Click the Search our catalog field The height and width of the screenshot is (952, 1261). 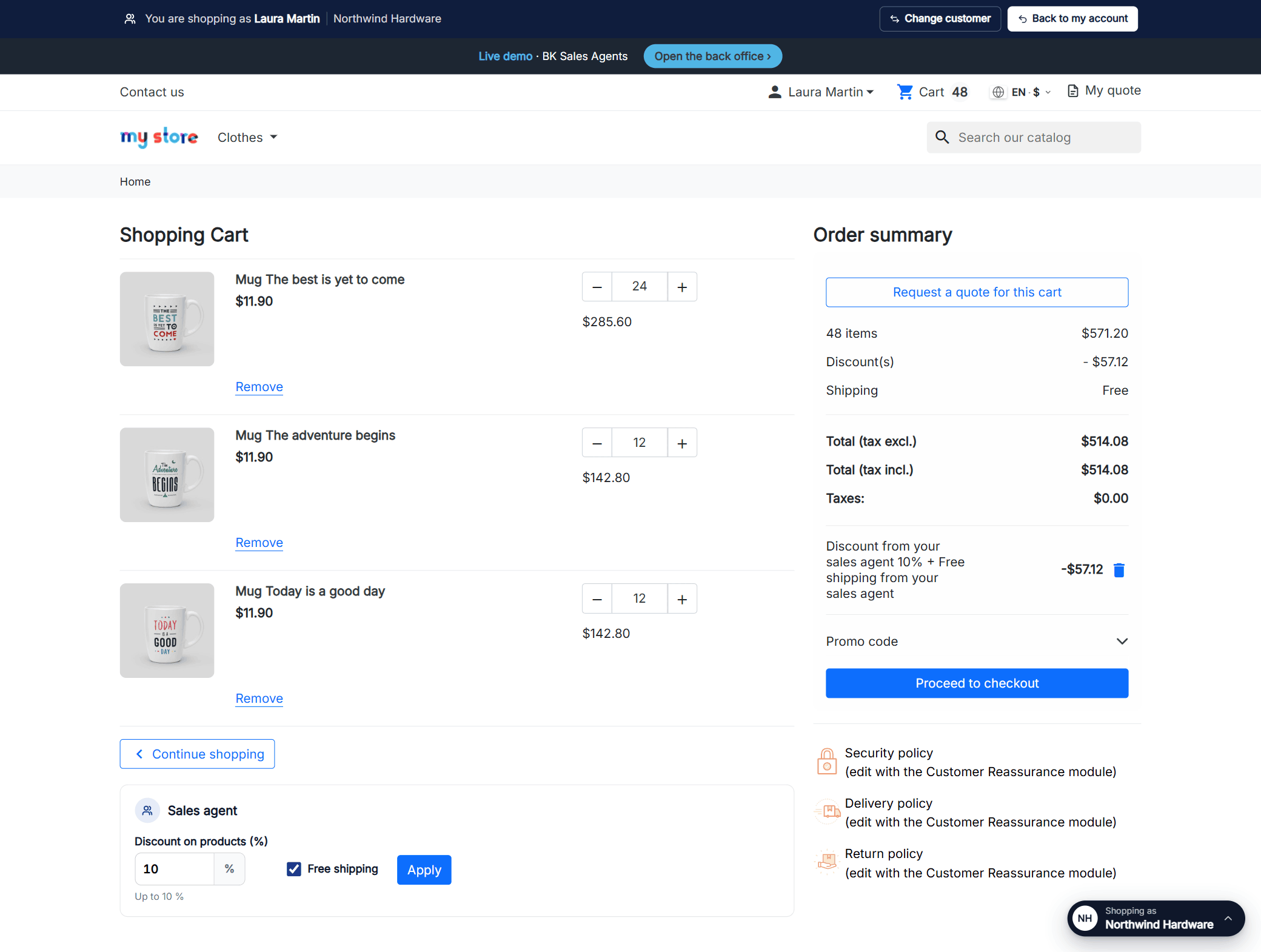(x=1034, y=138)
